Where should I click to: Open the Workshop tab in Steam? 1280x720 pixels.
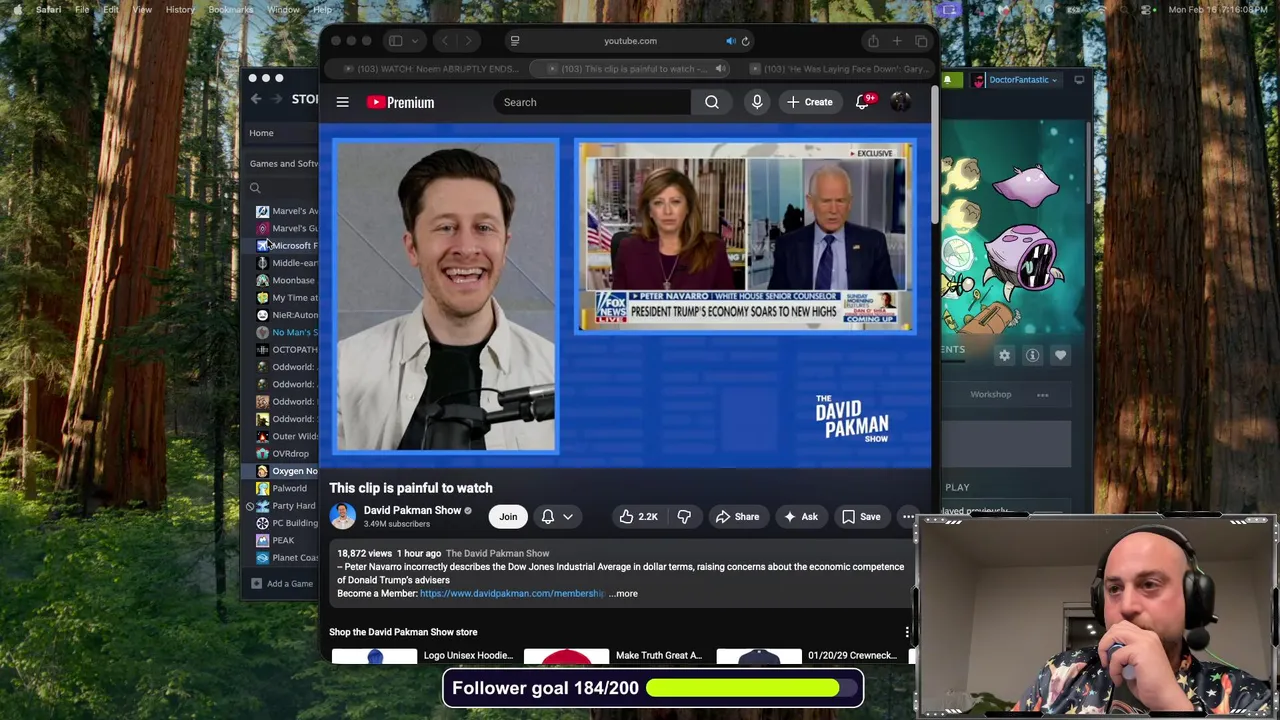[991, 394]
